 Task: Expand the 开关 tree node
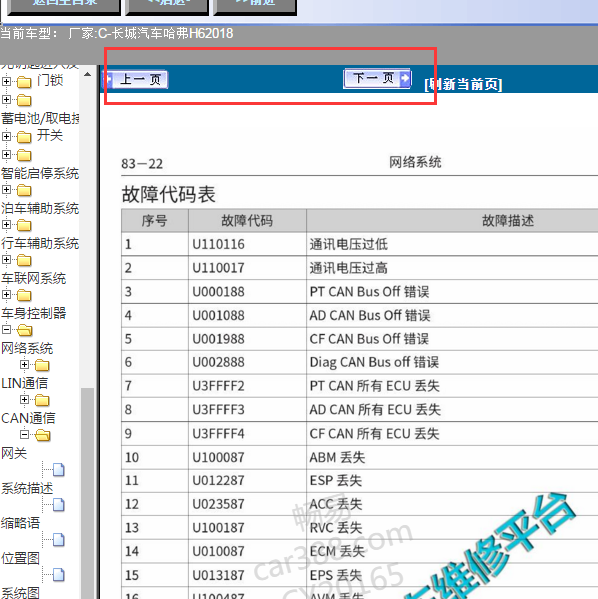6,136
